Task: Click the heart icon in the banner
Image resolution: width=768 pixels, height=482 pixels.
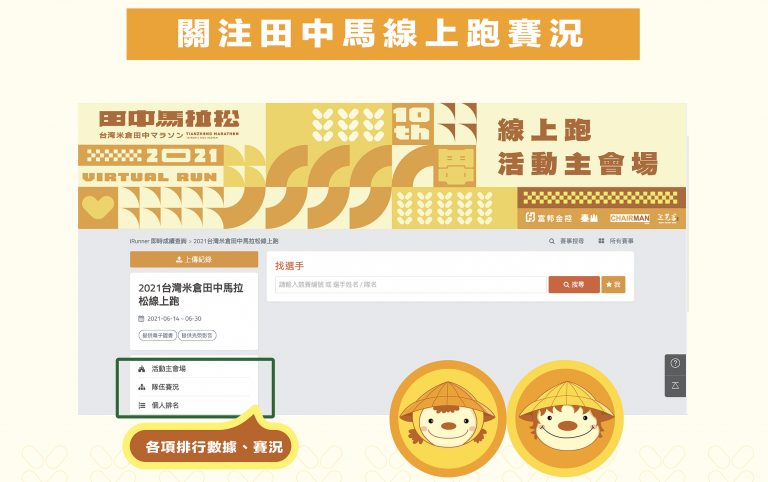Action: 98,207
